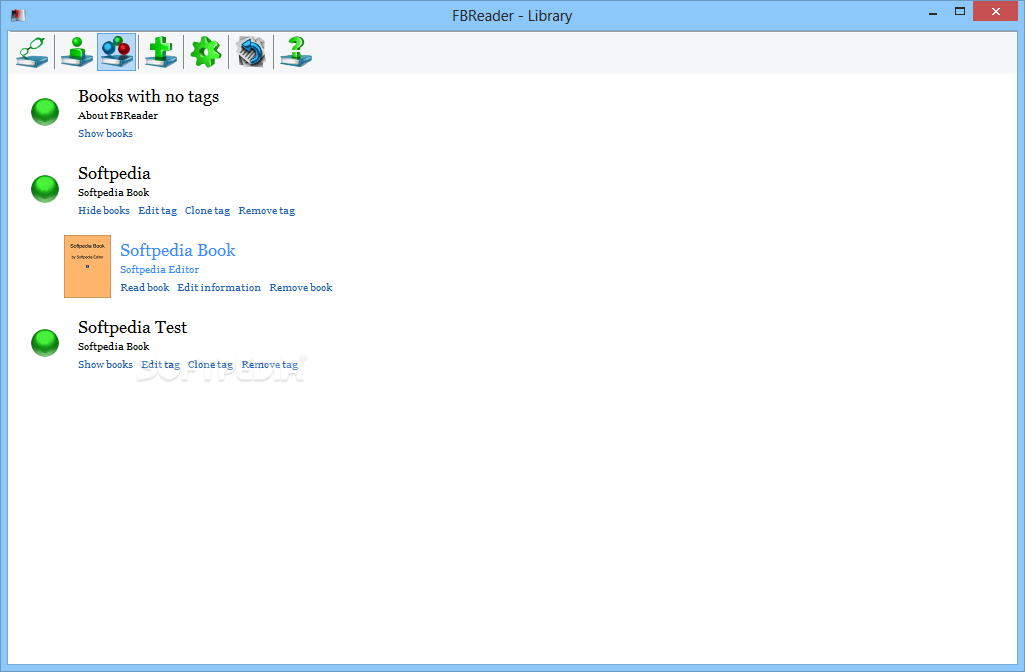This screenshot has width=1025, height=672.
Task: Maximize the FBReader Library window
Action: 960,12
